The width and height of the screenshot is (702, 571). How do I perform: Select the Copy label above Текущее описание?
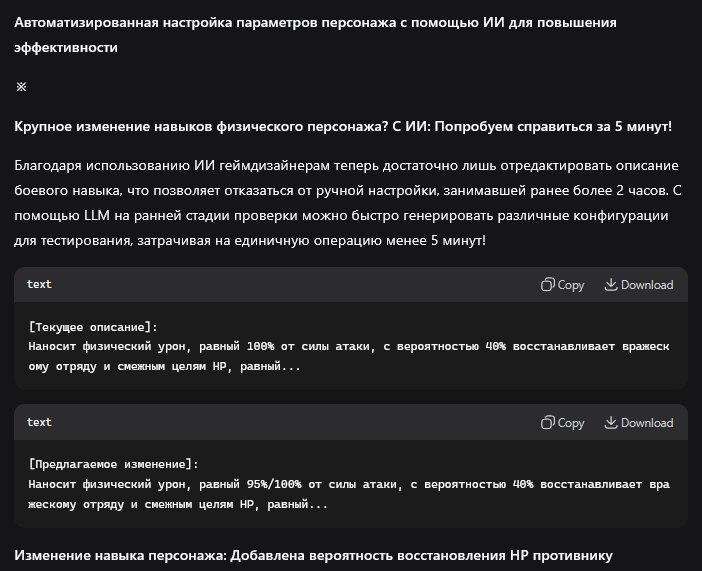point(571,285)
